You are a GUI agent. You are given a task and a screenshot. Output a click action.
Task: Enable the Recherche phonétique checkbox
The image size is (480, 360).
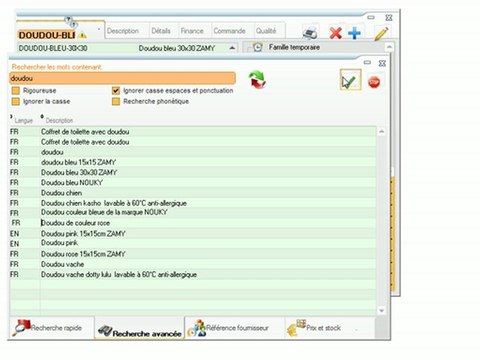[x=116, y=101]
